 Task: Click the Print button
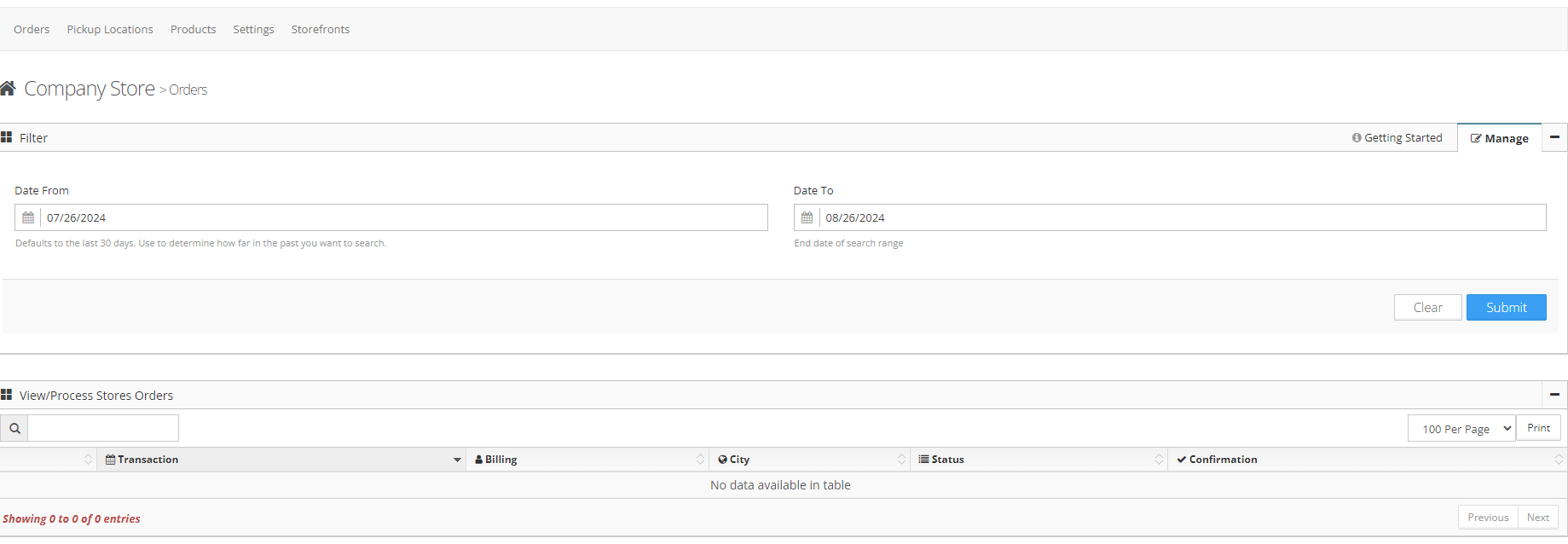tap(1538, 428)
